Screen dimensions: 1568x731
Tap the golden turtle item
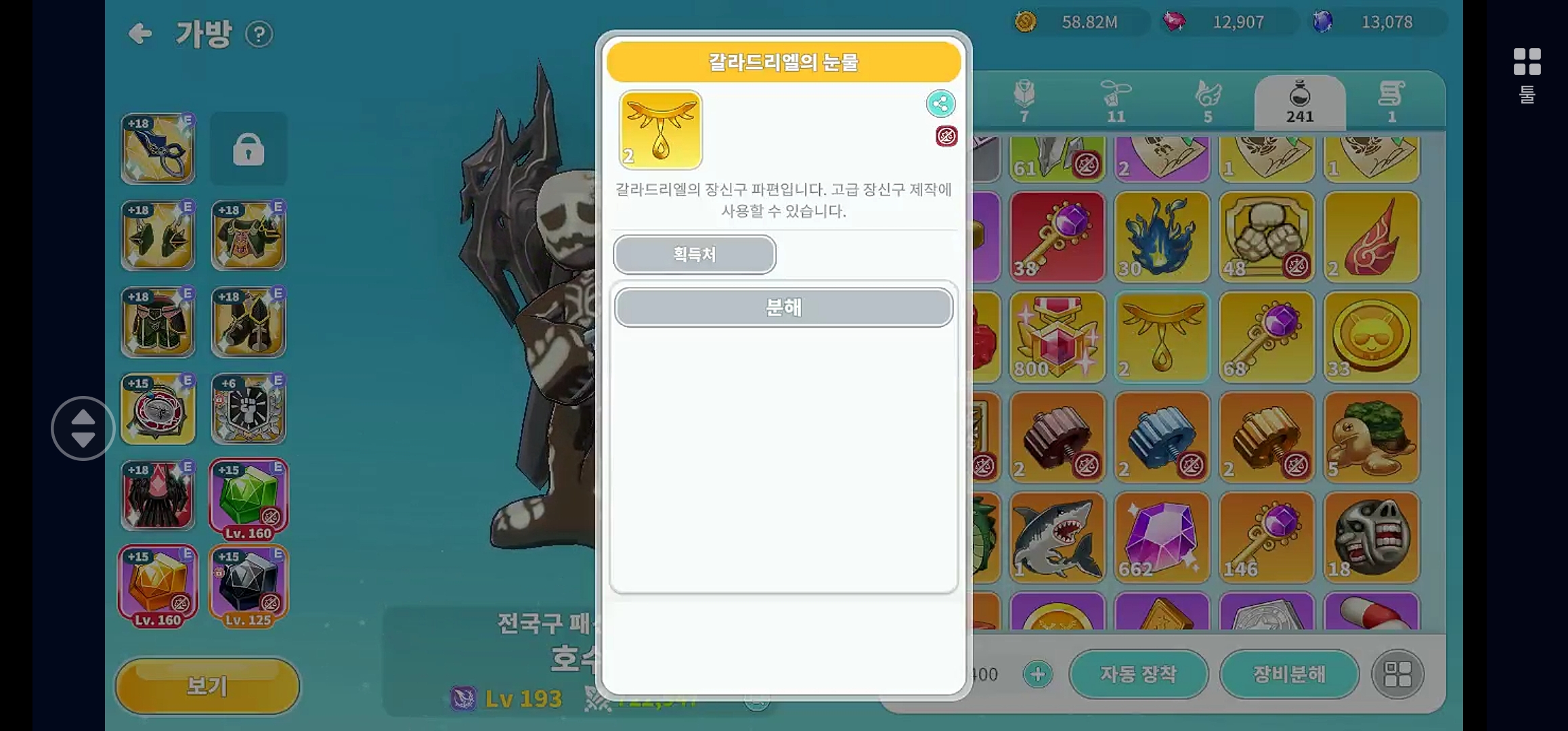click(1371, 437)
